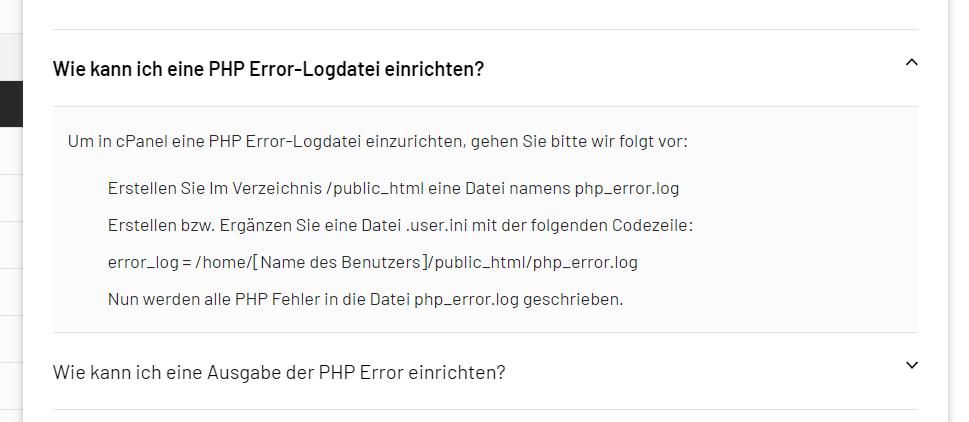Image resolution: width=969 pixels, height=422 pixels.
Task: Click the intro sentence starting 'Um in cPanel'
Action: click(378, 141)
